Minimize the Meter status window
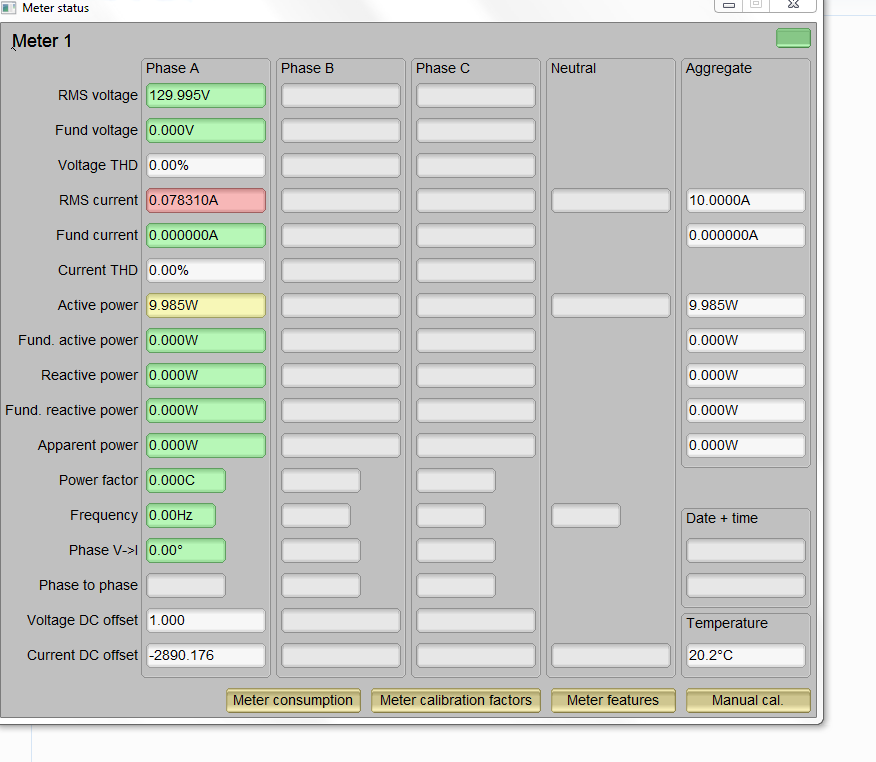 [x=729, y=5]
